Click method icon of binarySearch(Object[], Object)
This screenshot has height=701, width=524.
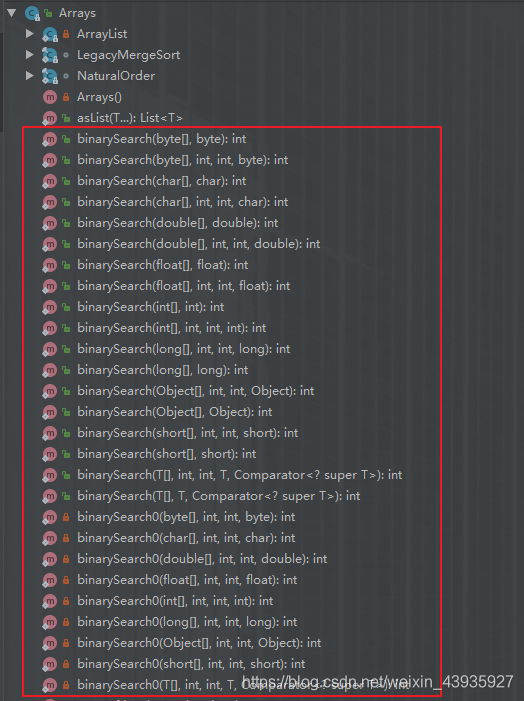(x=50, y=412)
